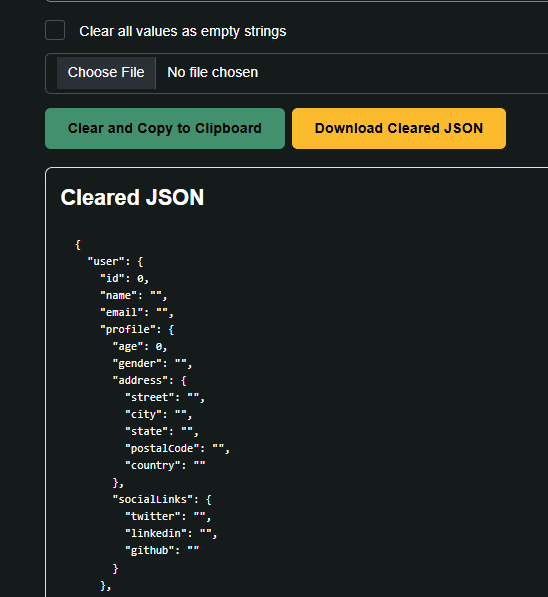Click the "twitter": "" line
The width and height of the screenshot is (548, 597).
168,517
